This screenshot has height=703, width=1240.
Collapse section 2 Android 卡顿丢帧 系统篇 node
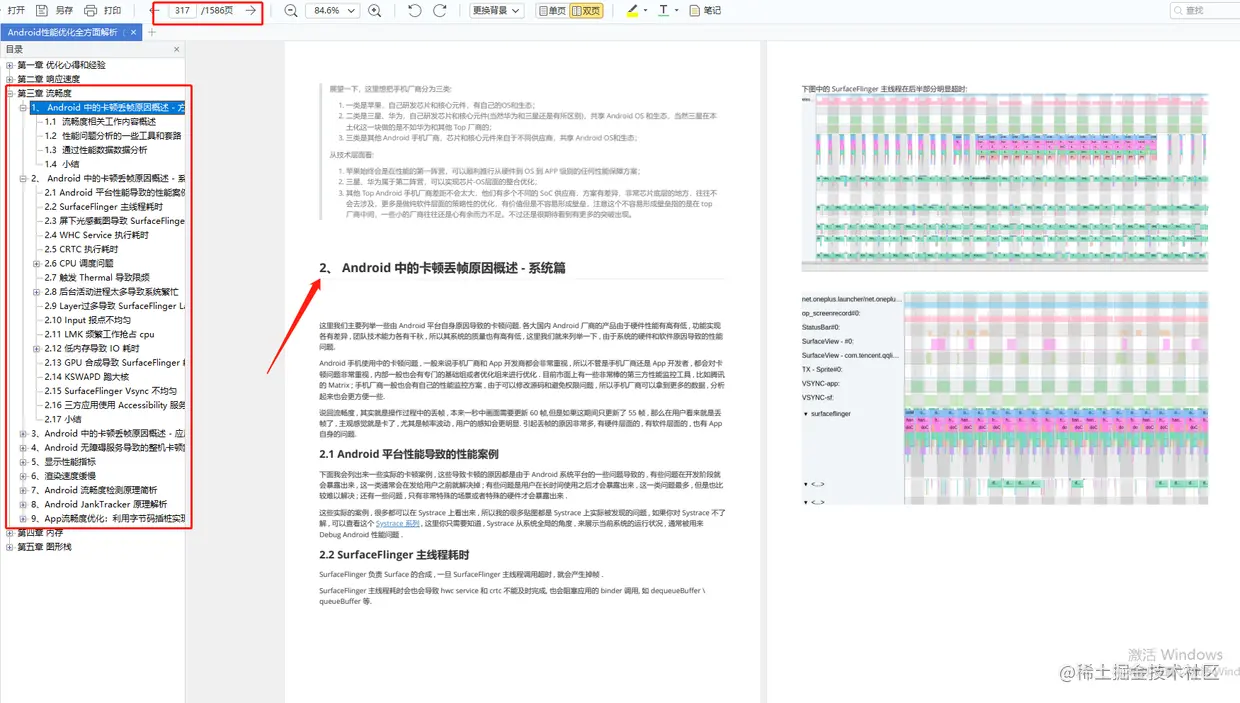[23, 178]
